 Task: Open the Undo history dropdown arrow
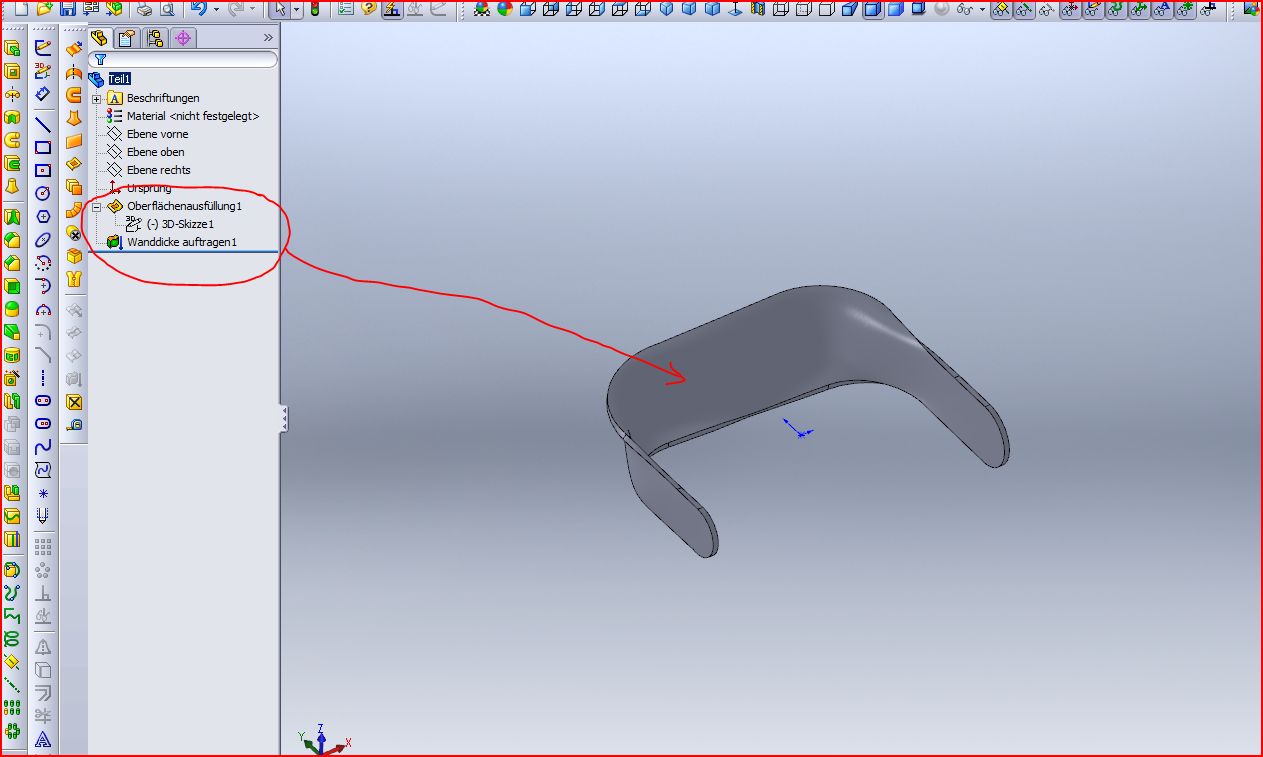(215, 10)
